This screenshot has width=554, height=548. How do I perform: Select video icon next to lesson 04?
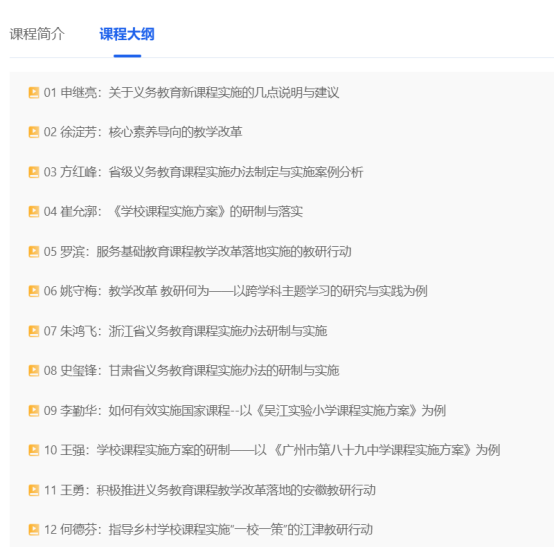click(x=34, y=212)
